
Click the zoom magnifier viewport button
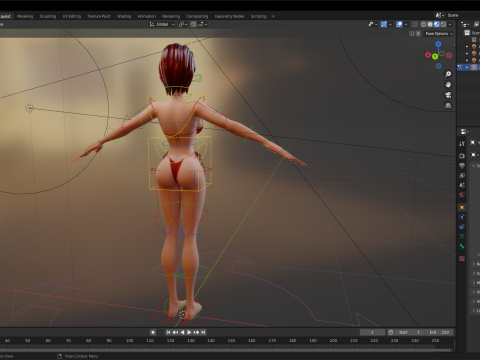coord(448,74)
